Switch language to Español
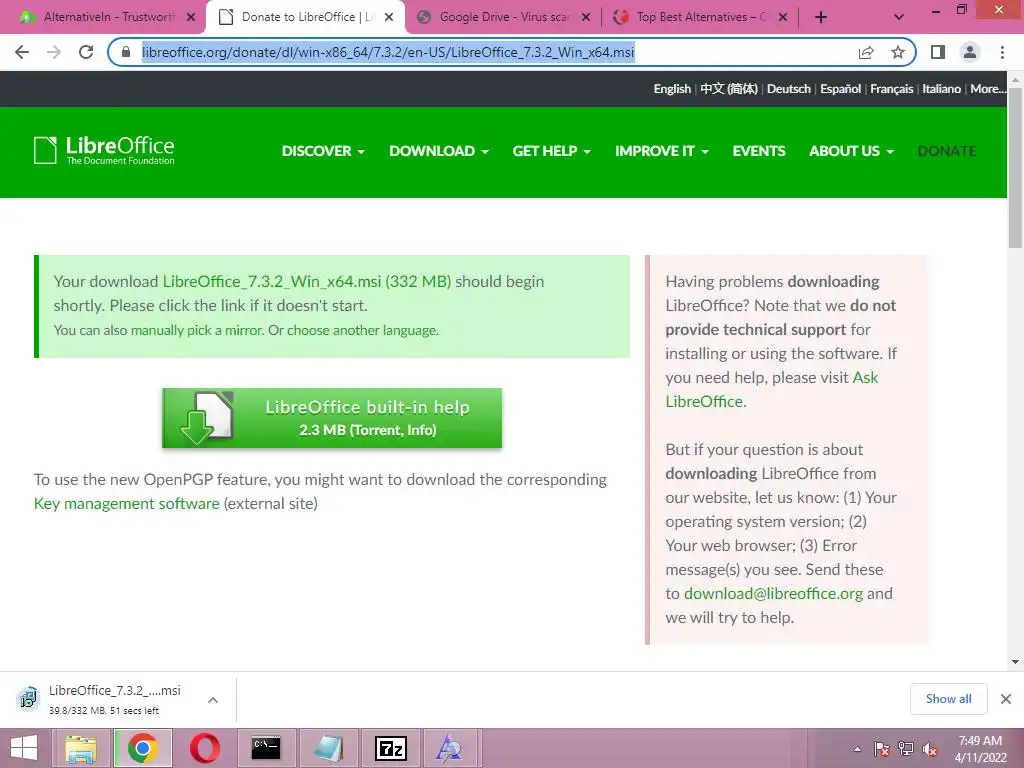 click(x=840, y=89)
